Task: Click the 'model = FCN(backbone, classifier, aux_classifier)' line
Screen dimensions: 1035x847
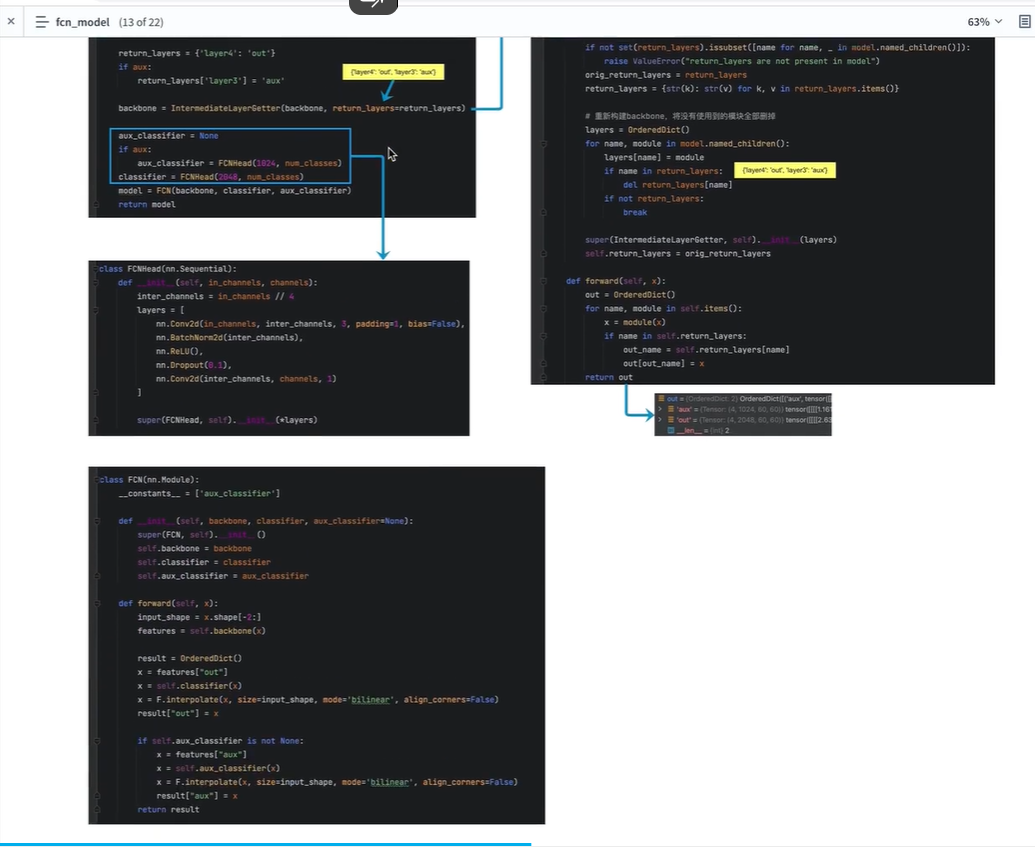Action: tap(235, 191)
